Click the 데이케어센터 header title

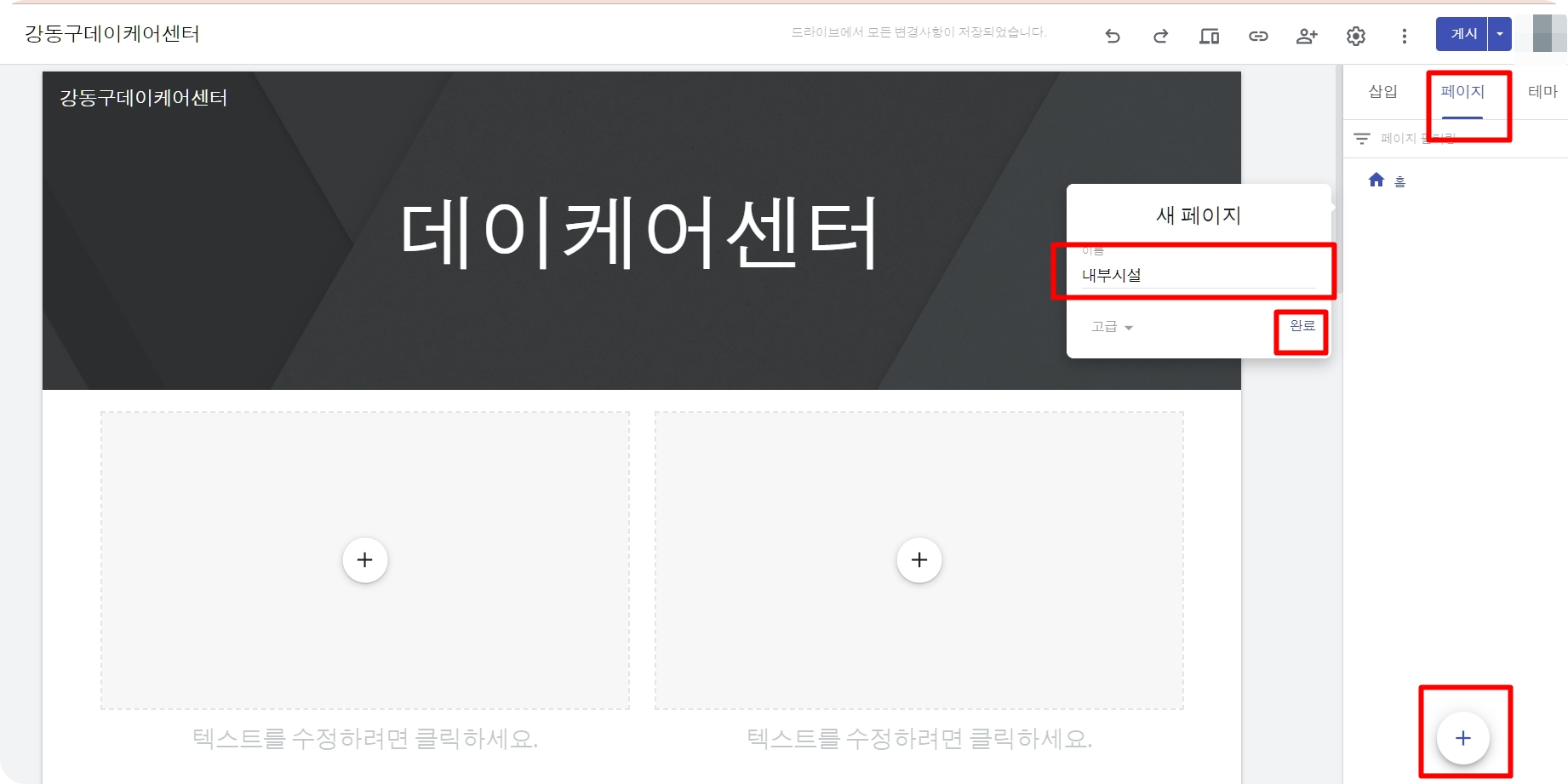pyautogui.click(x=638, y=232)
